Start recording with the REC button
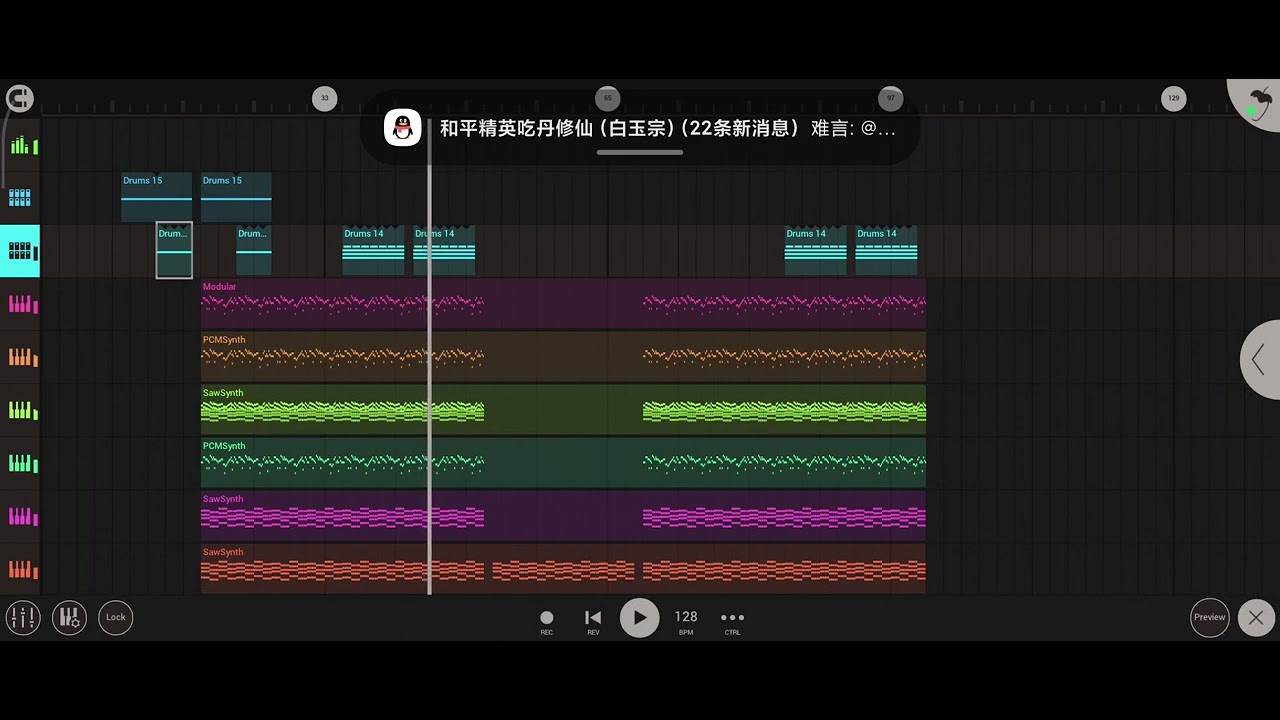 point(546,622)
